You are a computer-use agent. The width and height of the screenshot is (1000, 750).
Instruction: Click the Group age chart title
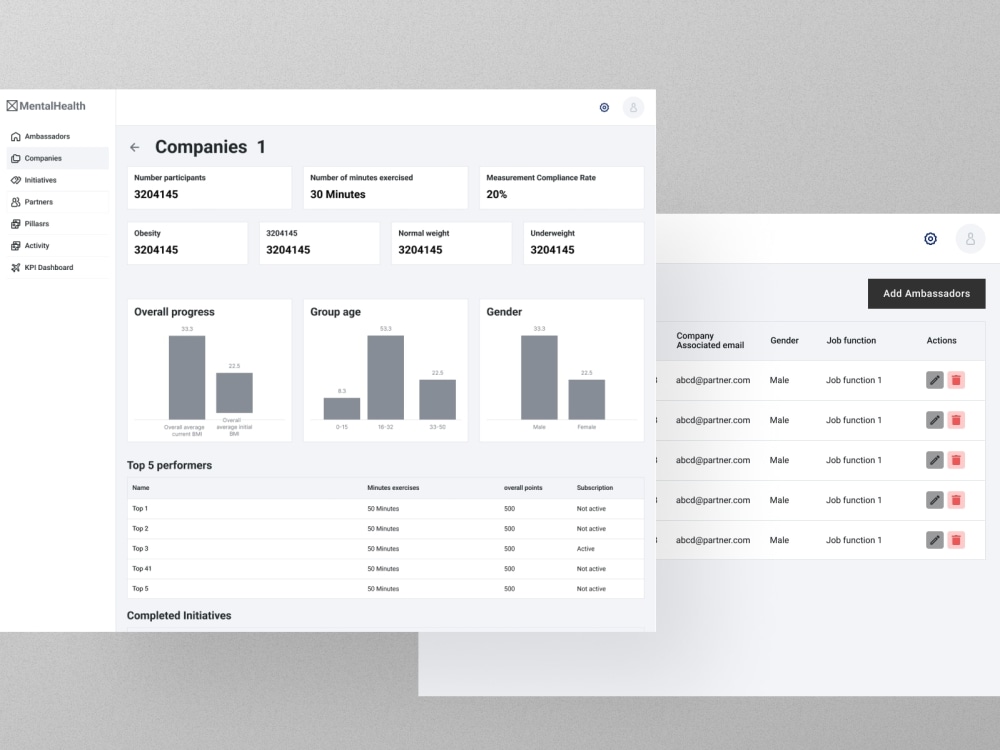coord(335,312)
